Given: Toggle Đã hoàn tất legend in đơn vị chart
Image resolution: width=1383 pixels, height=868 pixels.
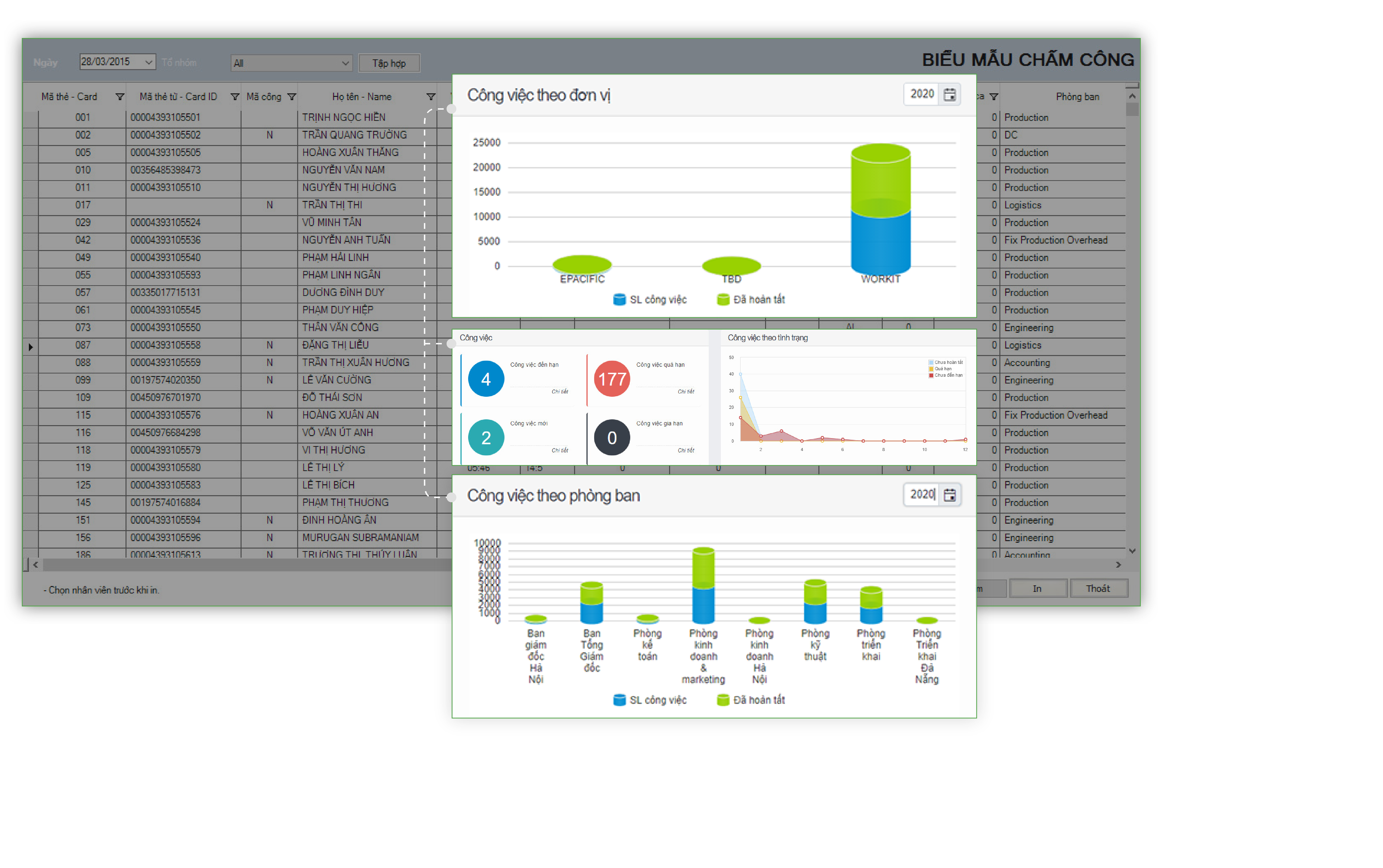Looking at the screenshot, I should click(751, 300).
